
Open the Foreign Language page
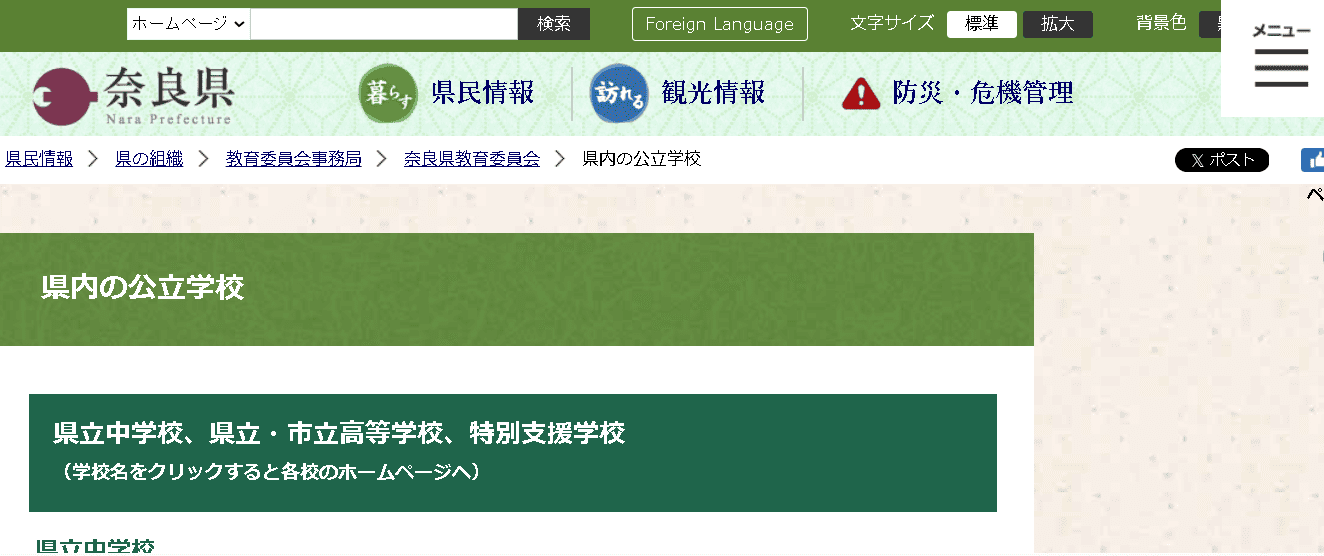click(719, 24)
